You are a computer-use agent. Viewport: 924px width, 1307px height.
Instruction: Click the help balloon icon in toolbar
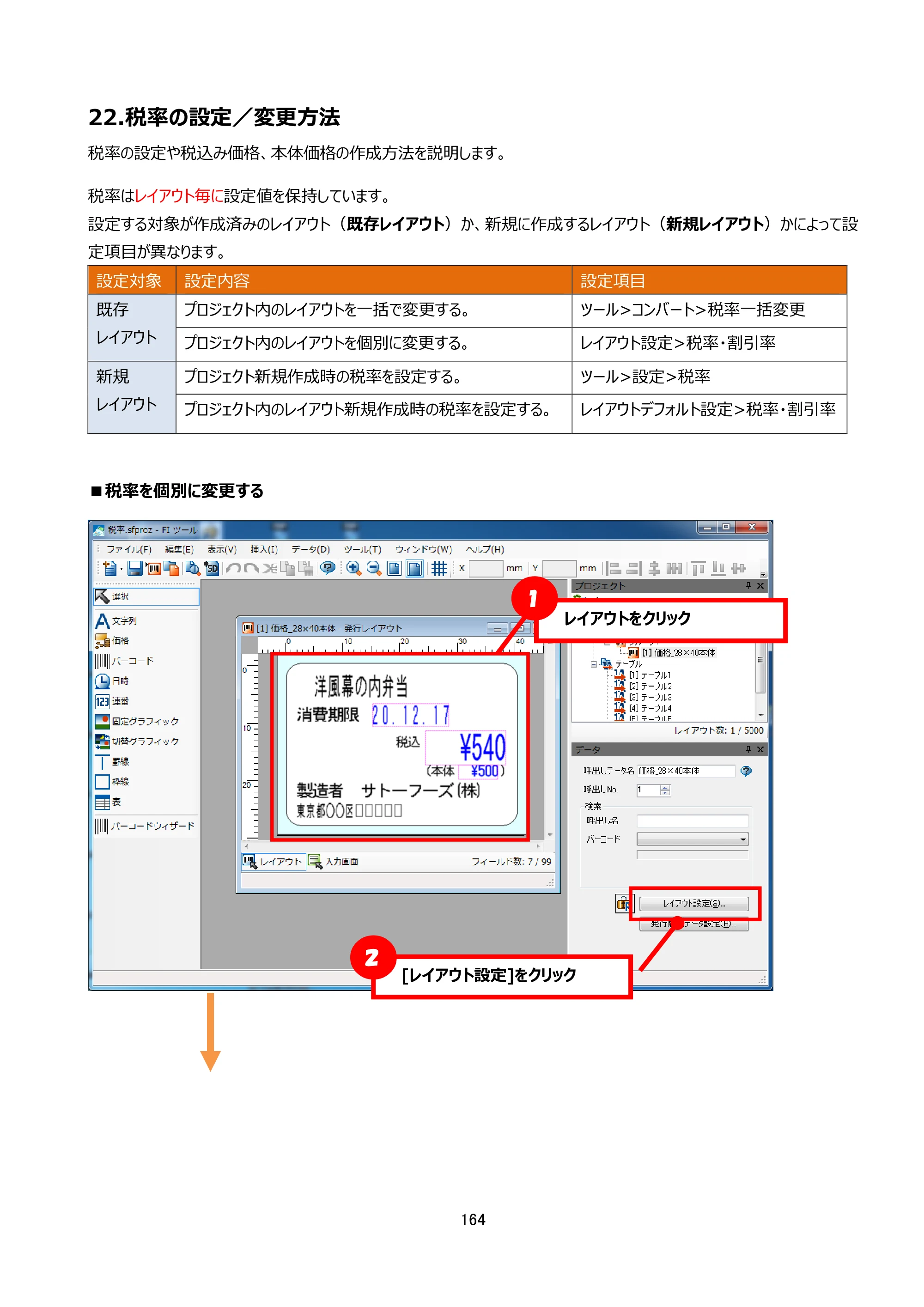(x=328, y=568)
